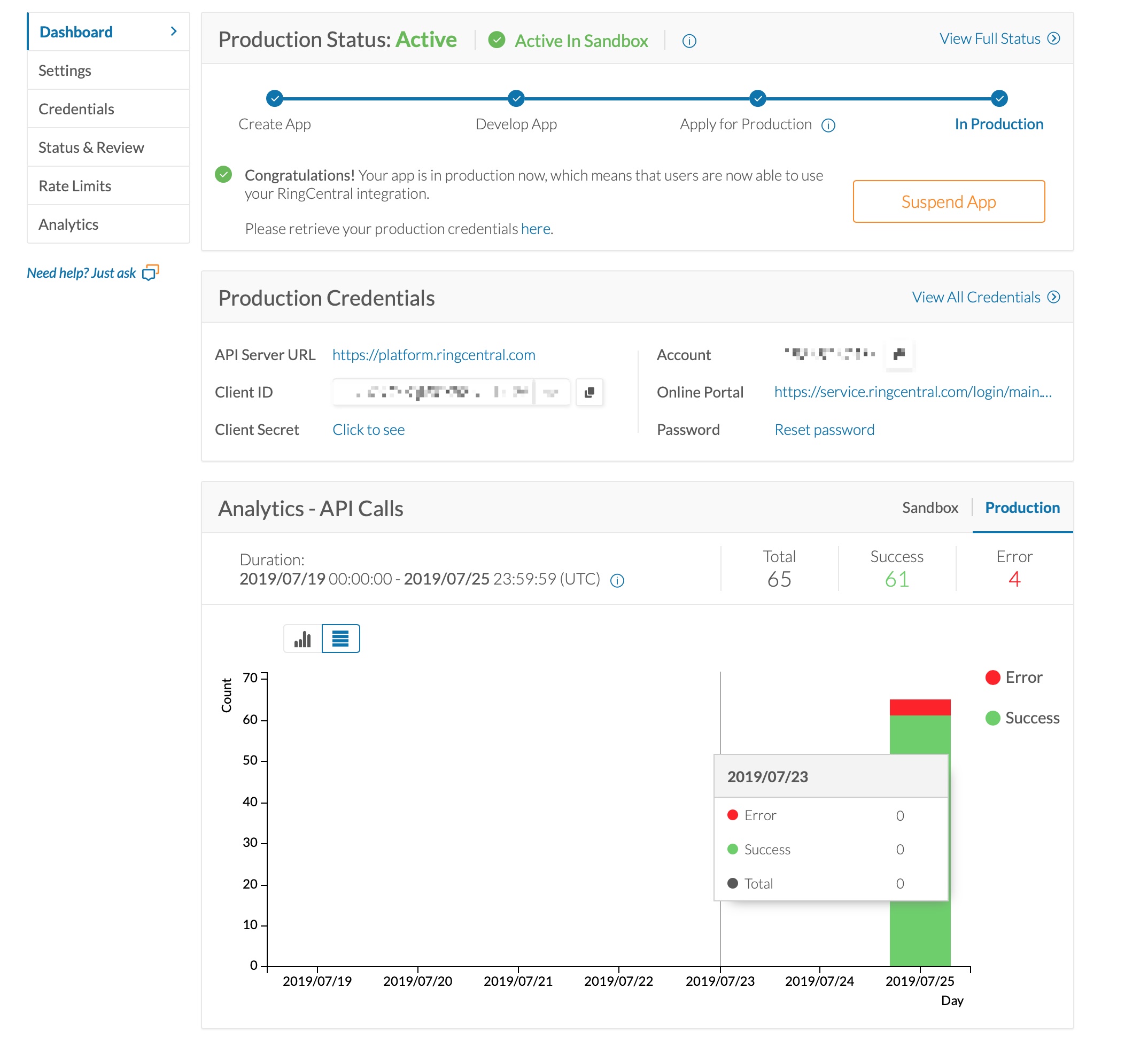This screenshot has height=1043, width=1148.
Task: Copy the Account number icon
Action: [x=898, y=355]
